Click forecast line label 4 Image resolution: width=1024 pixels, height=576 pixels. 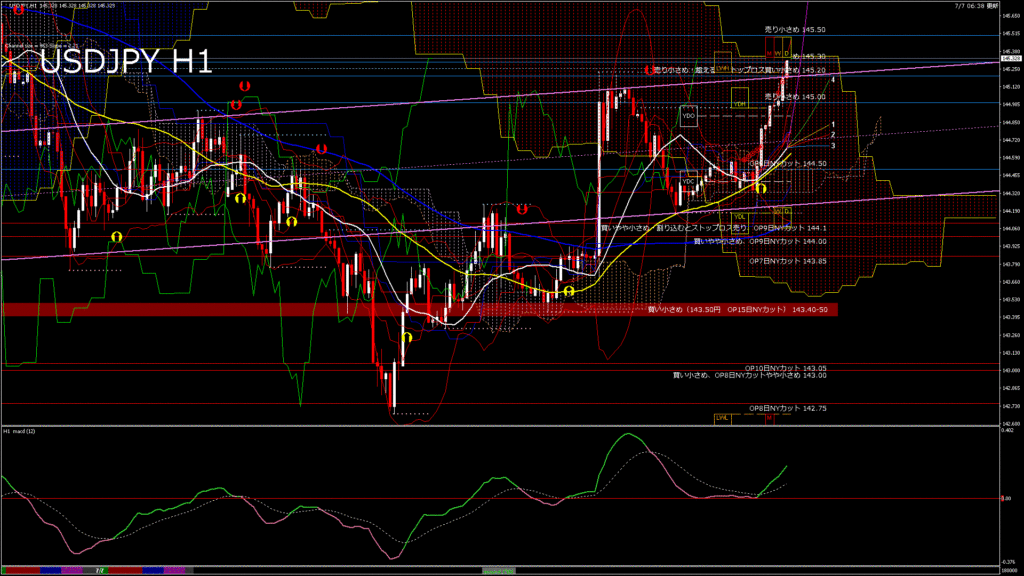click(x=833, y=80)
